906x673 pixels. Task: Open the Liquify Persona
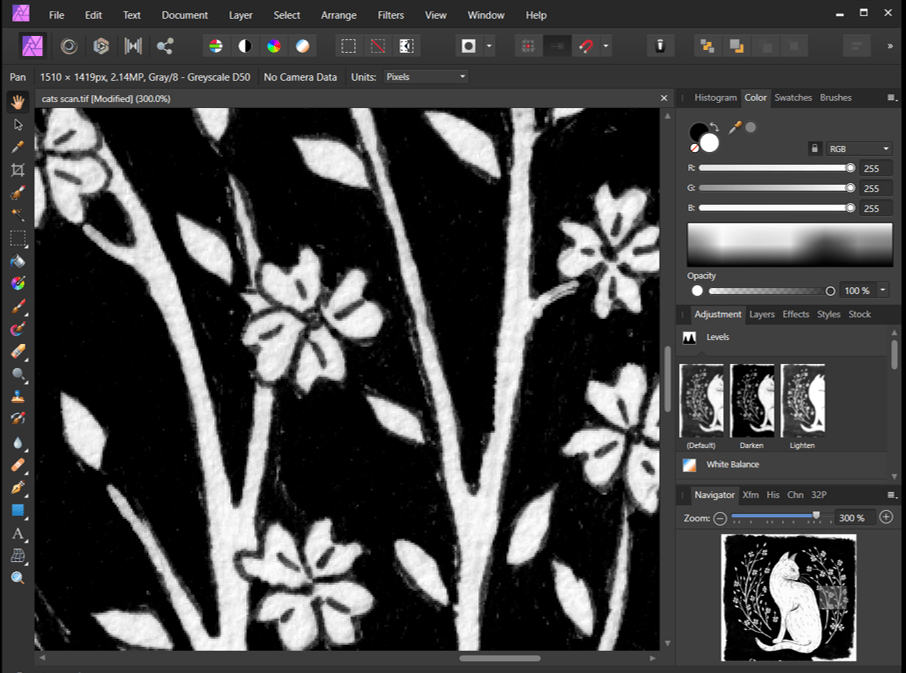[x=69, y=46]
